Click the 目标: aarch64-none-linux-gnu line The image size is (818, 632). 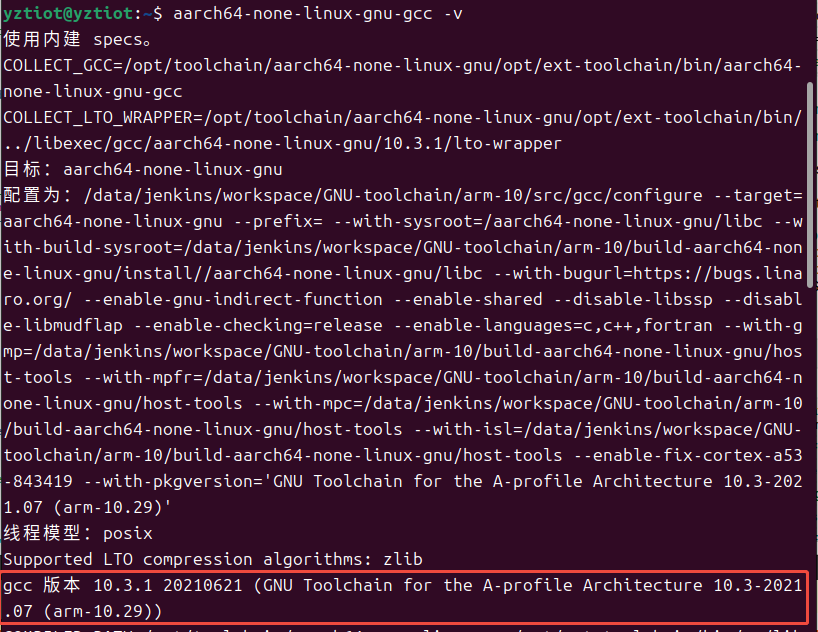pos(143,170)
